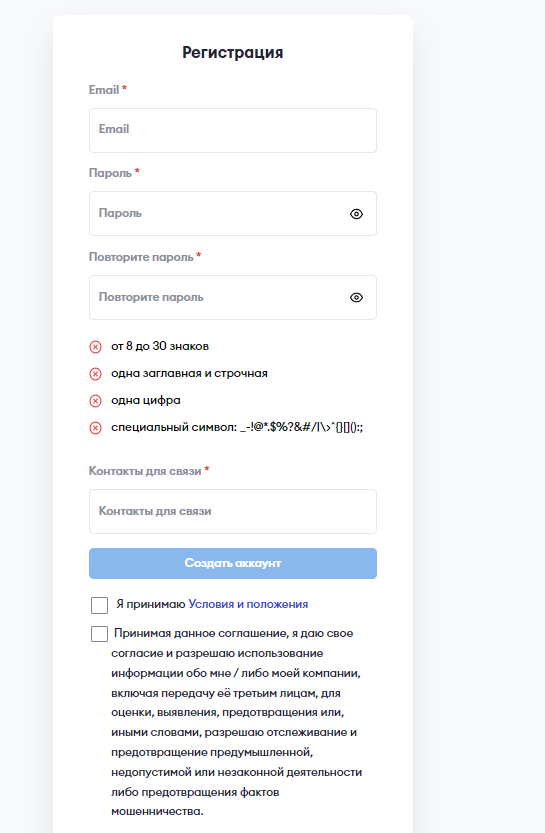Screen dimensions: 545x833
Task: Click the 'Повторите пароль' field label
Action: (x=141, y=257)
